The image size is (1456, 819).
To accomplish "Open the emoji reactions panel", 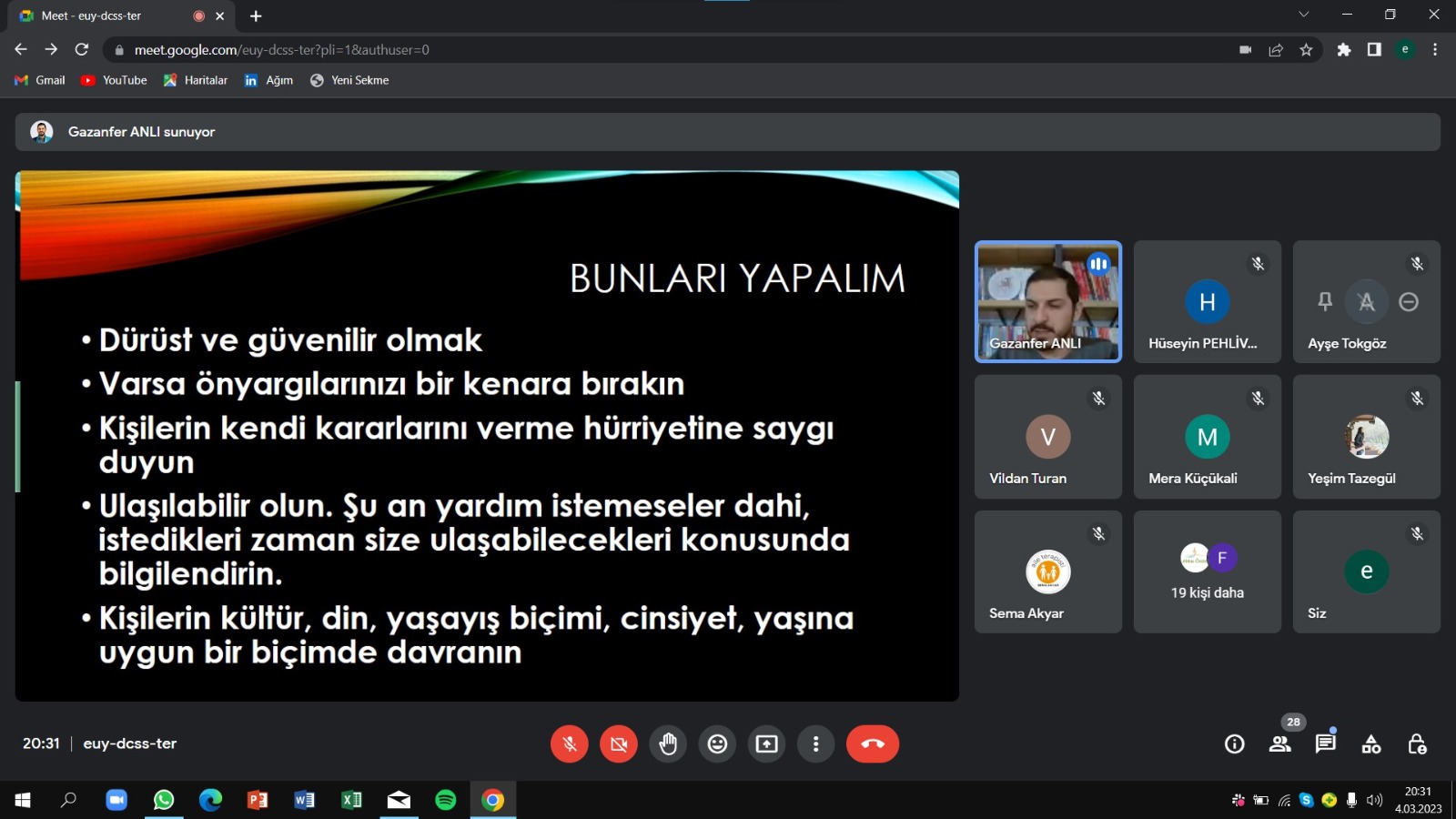I will click(717, 744).
